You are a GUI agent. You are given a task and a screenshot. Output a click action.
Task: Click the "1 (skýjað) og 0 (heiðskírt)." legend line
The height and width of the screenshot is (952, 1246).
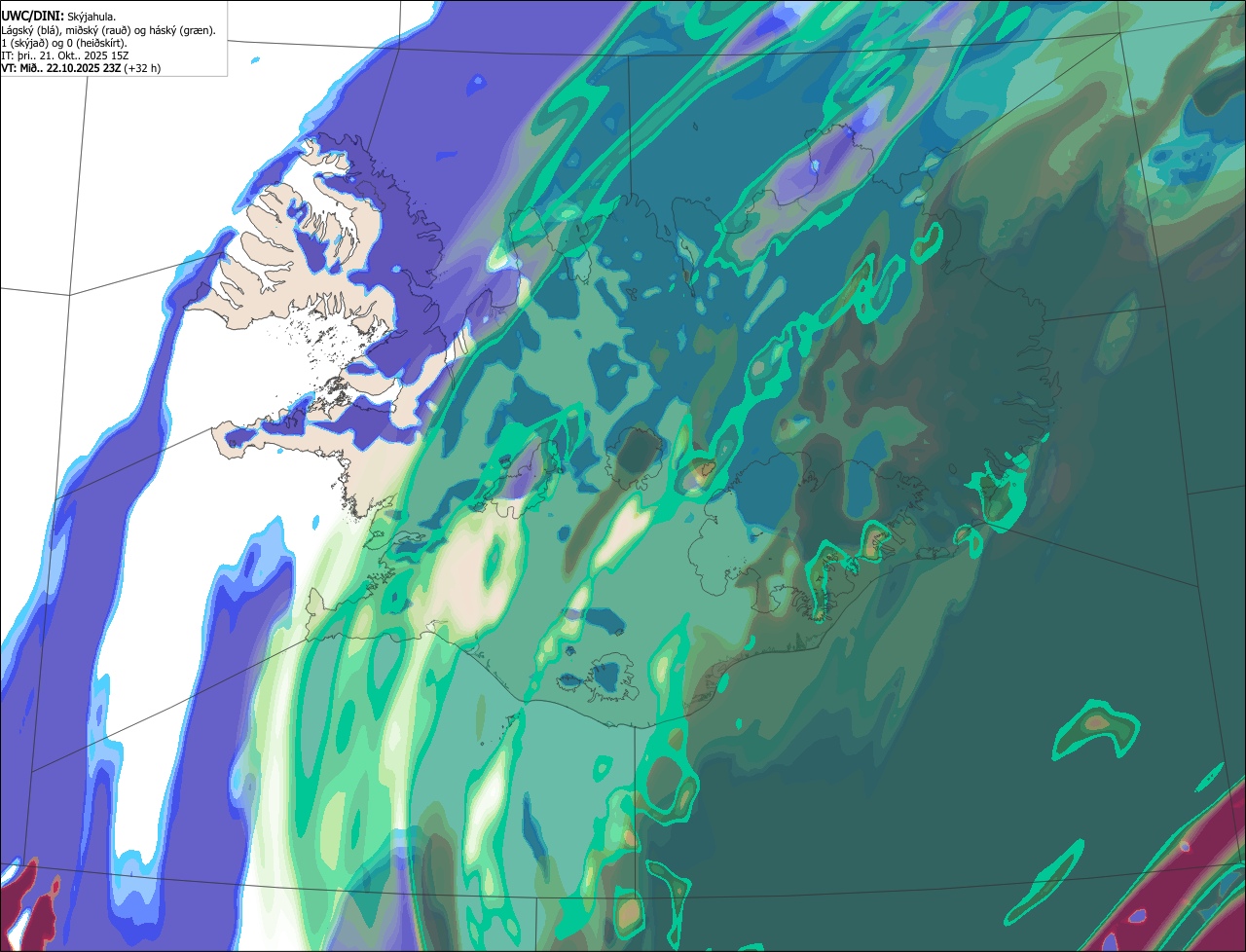pos(64,43)
